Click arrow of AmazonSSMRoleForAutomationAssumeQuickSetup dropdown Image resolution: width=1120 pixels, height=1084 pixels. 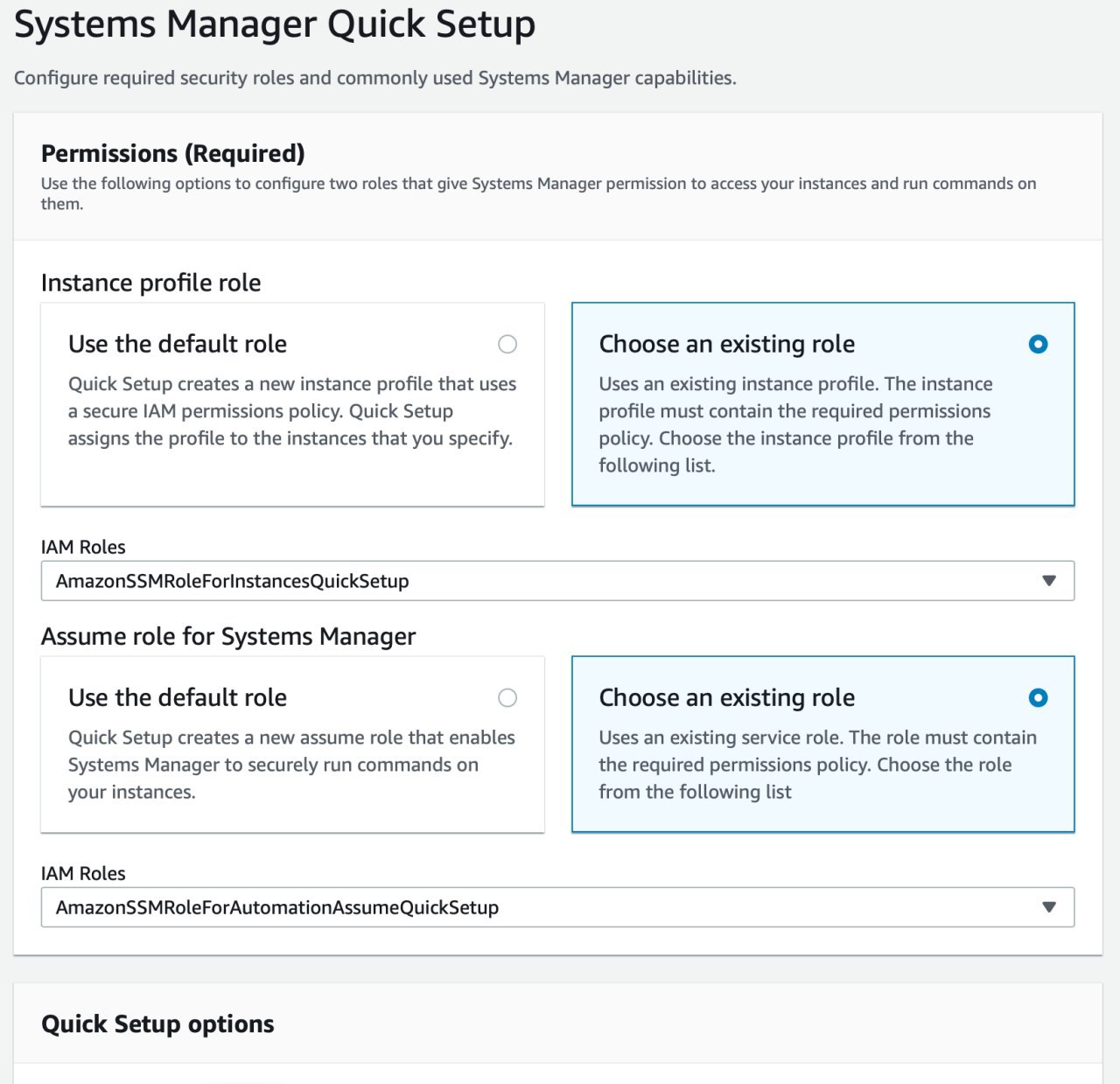click(x=1049, y=907)
